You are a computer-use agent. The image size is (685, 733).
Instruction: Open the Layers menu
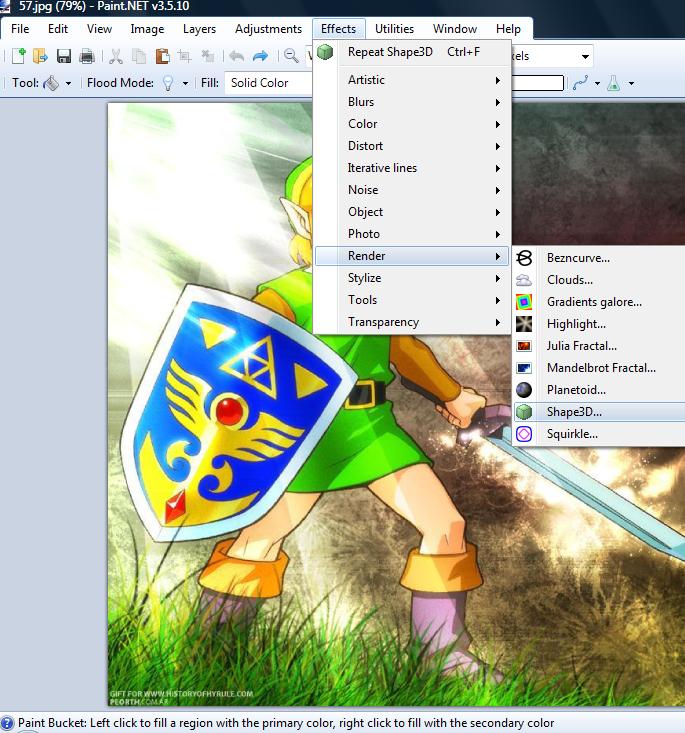pos(199,29)
